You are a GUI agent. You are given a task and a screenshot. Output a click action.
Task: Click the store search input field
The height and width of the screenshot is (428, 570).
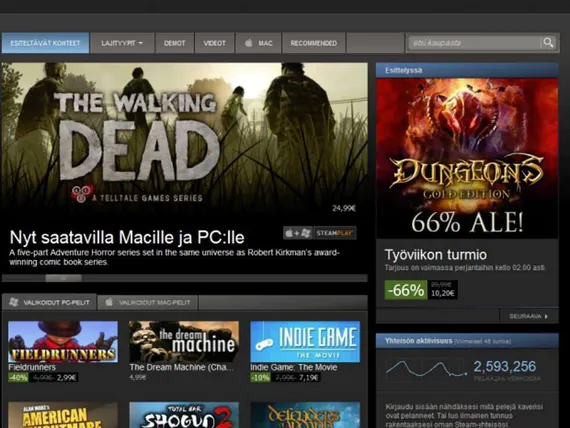point(474,43)
